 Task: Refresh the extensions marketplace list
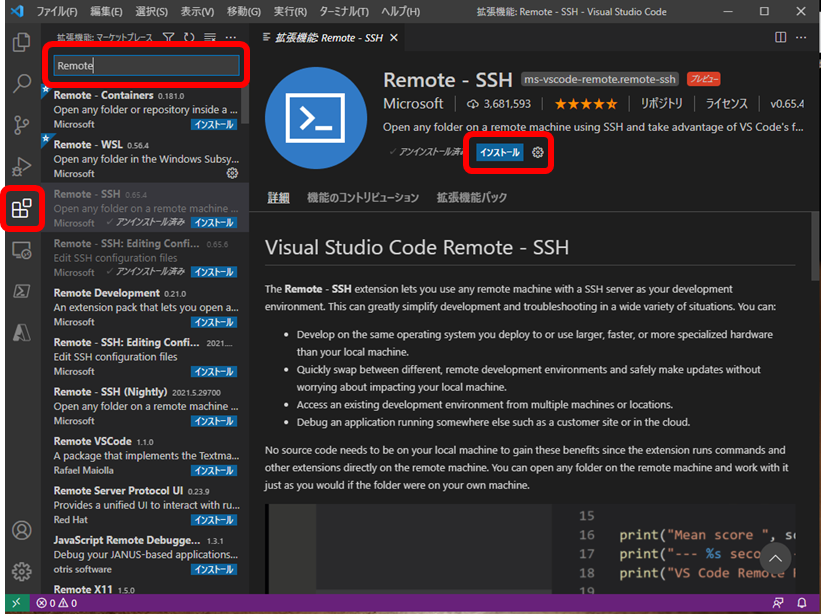pyautogui.click(x=189, y=37)
